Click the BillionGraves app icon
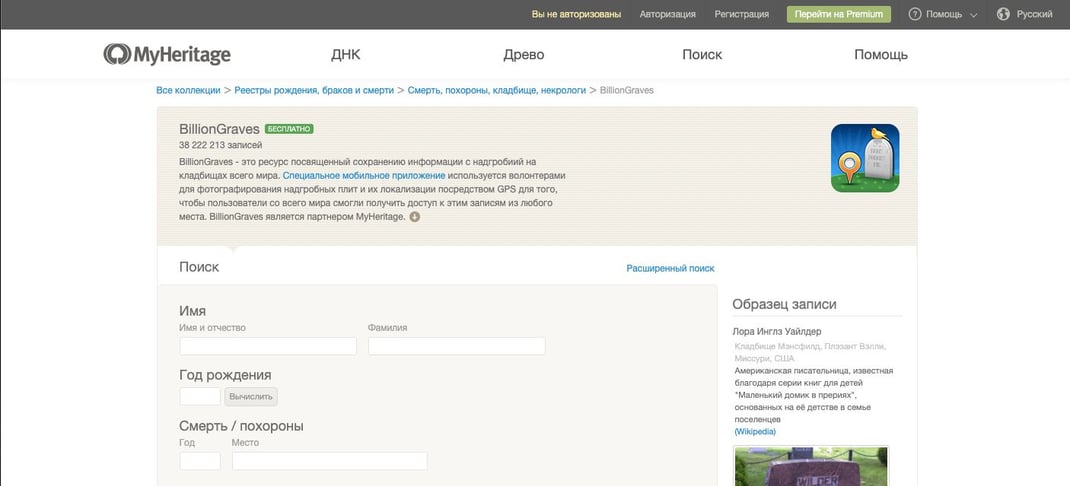The height and width of the screenshot is (486, 1070). point(864,158)
